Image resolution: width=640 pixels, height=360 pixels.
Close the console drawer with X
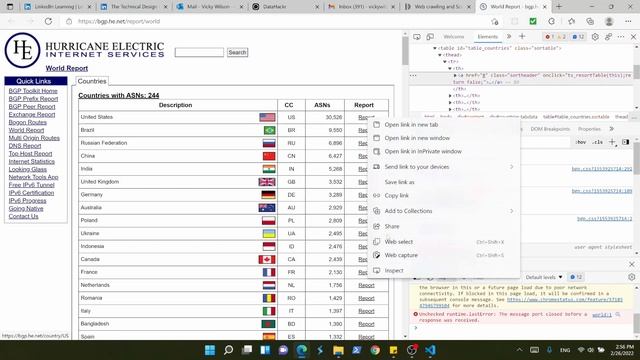[x=631, y=264]
